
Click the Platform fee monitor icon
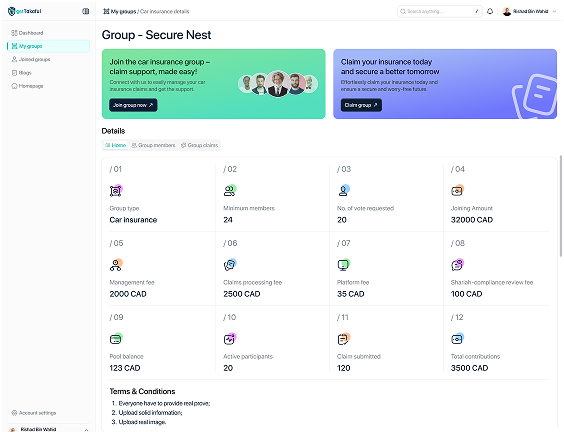tap(344, 265)
